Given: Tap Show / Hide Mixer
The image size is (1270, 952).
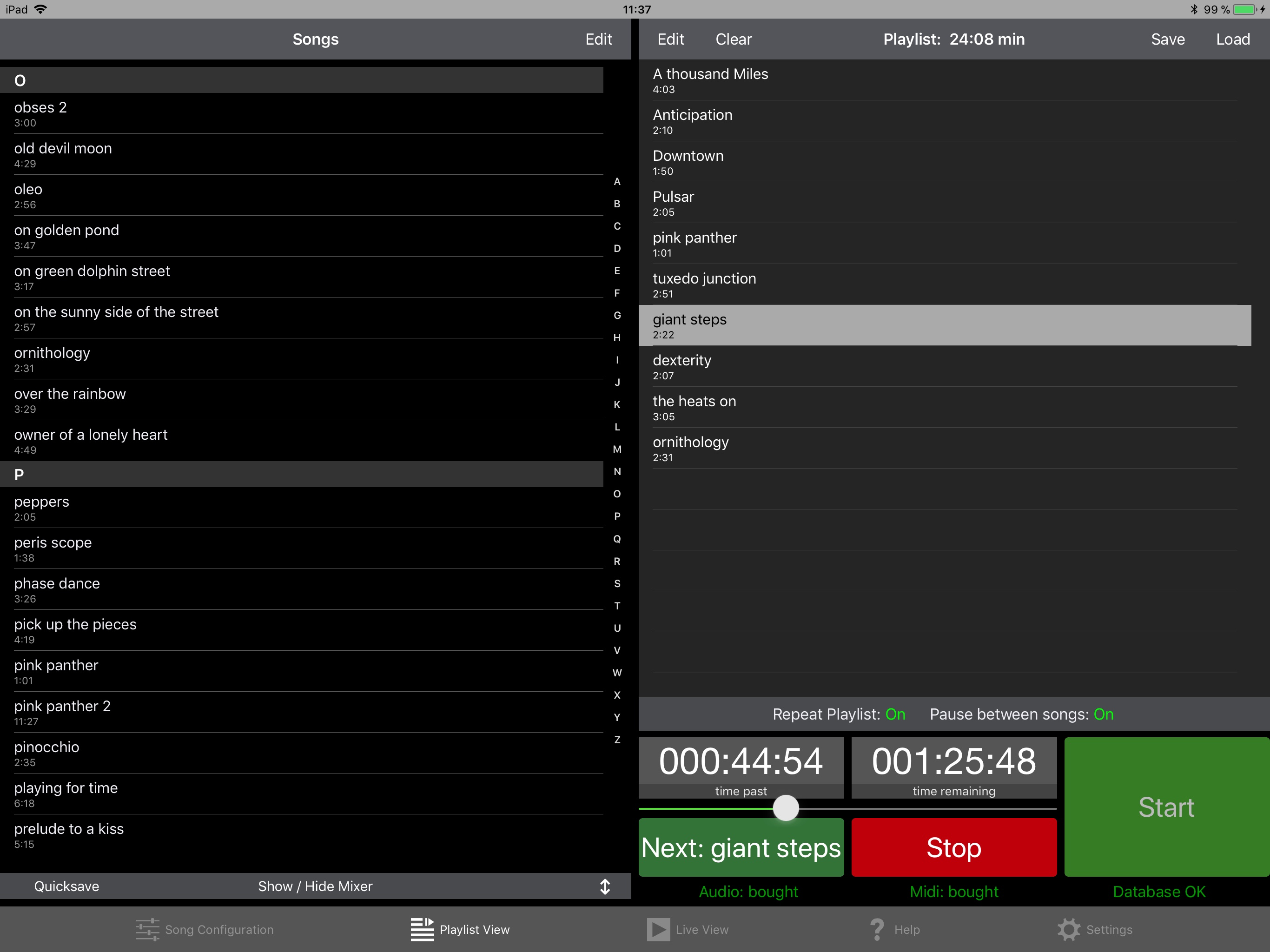Looking at the screenshot, I should click(315, 886).
